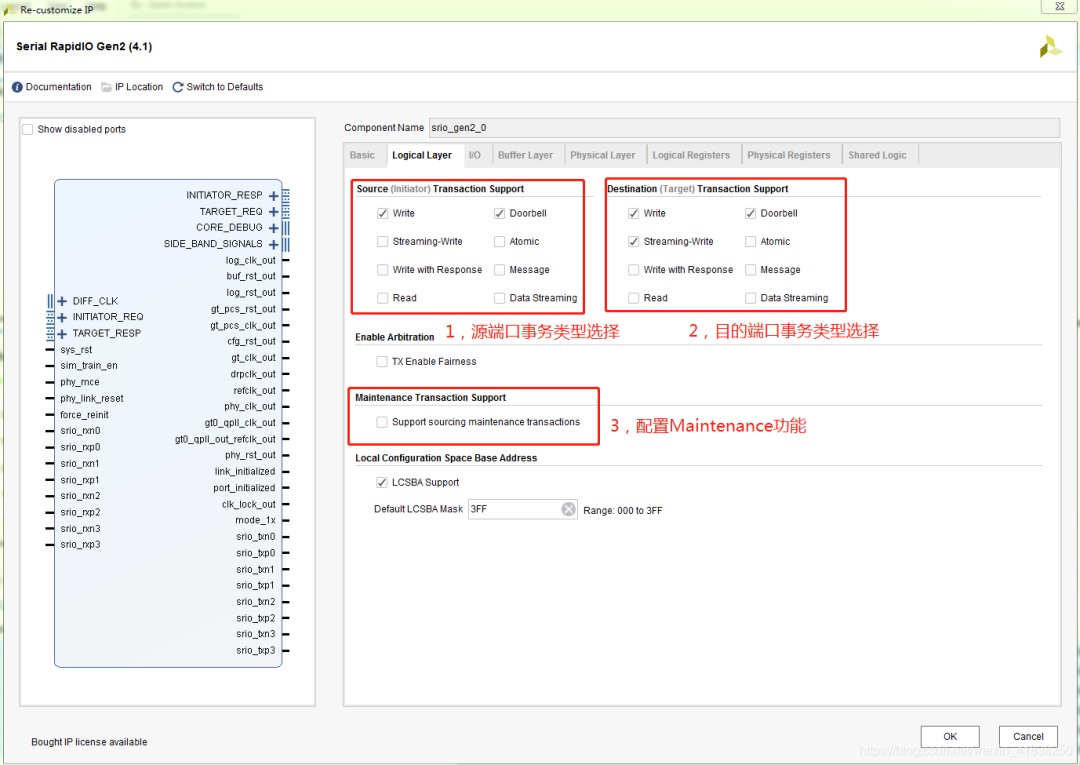Click the port_initialized port label
Image resolution: width=1080 pixels, height=765 pixels.
(x=244, y=488)
